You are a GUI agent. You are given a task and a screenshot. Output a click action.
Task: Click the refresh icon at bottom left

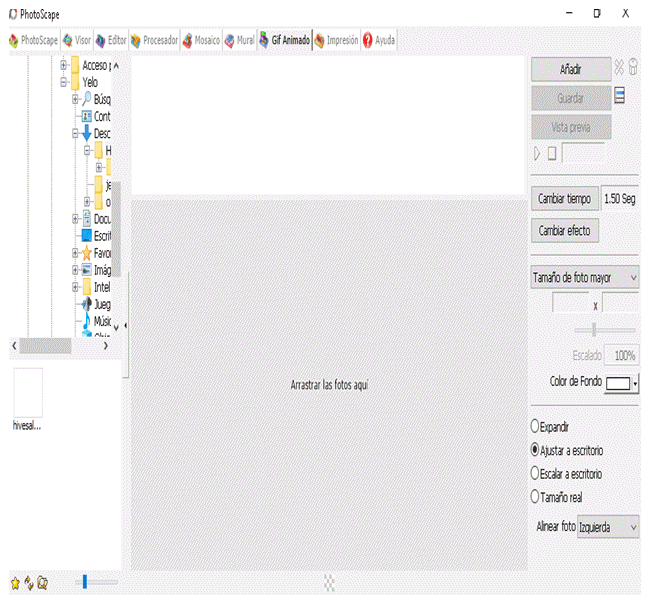tap(29, 583)
